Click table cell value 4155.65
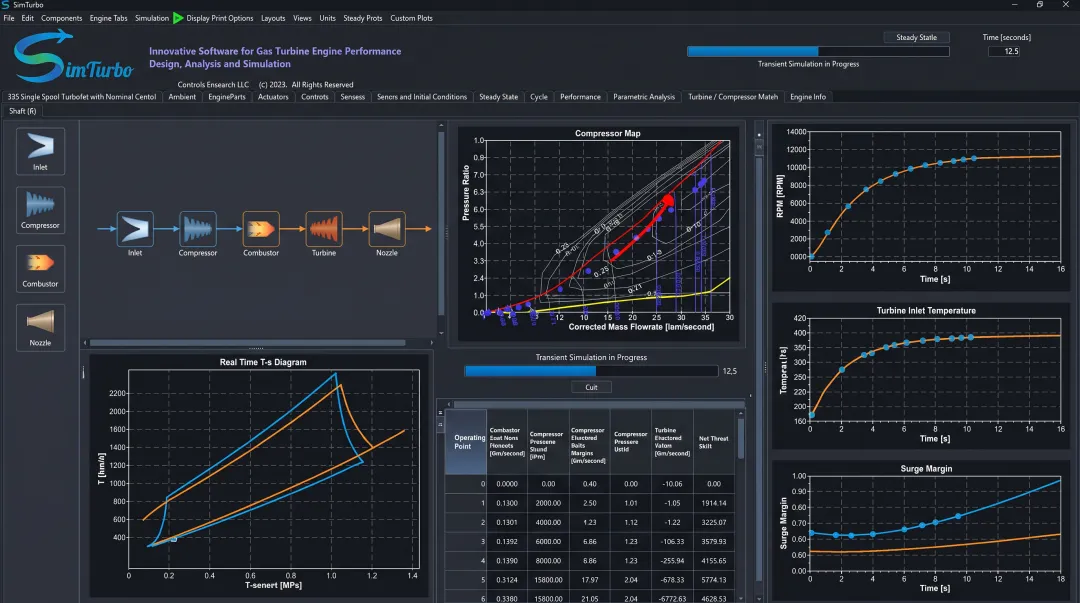This screenshot has height=603, width=1080. (713, 561)
